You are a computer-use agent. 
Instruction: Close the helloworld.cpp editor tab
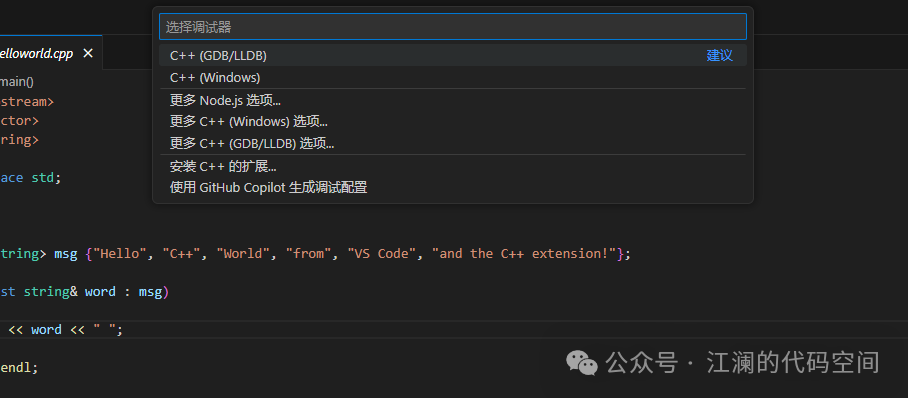(x=88, y=53)
